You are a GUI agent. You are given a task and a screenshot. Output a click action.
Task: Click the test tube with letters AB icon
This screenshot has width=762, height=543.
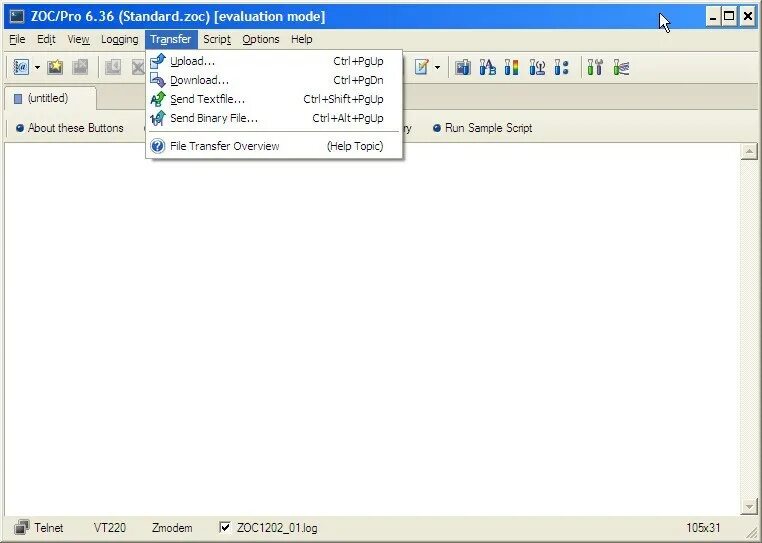pos(487,67)
